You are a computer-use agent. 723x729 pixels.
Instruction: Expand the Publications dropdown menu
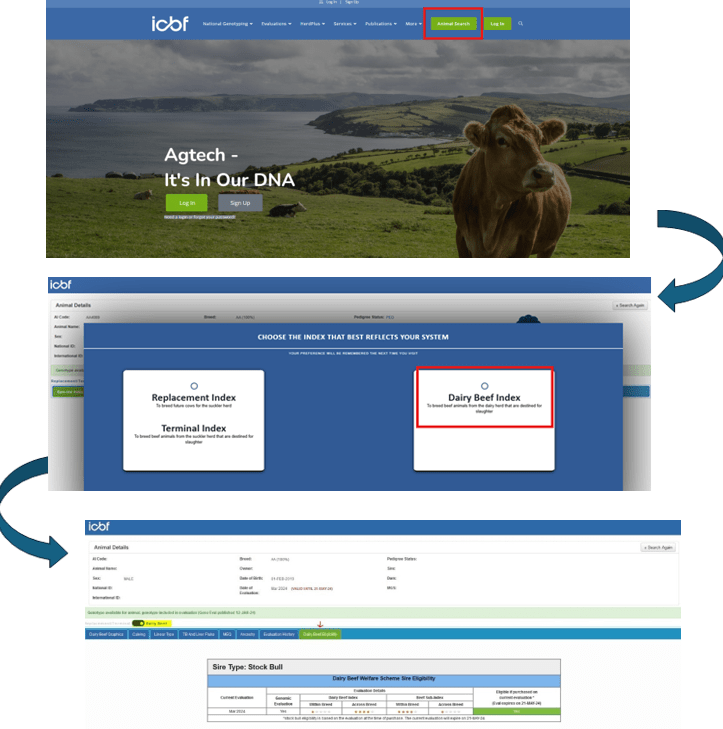tap(381, 23)
